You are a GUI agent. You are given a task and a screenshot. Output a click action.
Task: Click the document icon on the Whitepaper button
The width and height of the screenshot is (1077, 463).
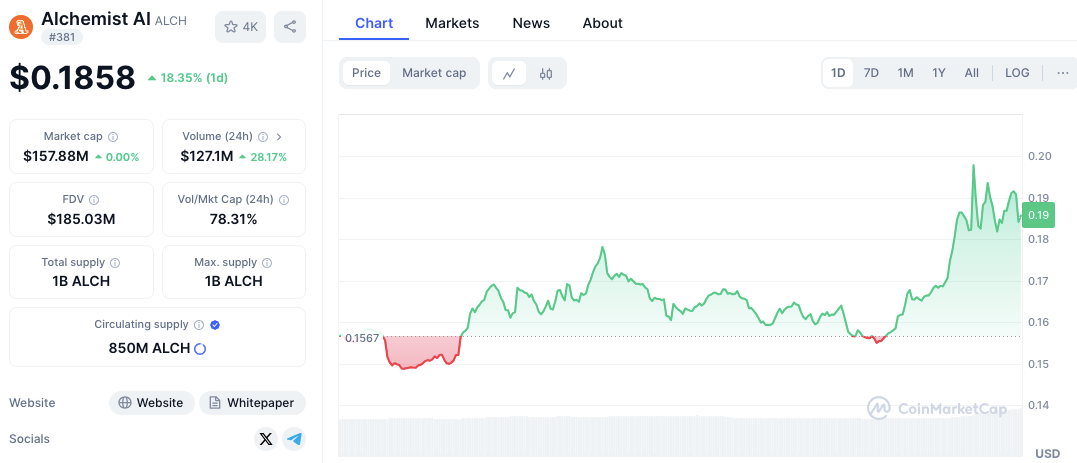215,403
